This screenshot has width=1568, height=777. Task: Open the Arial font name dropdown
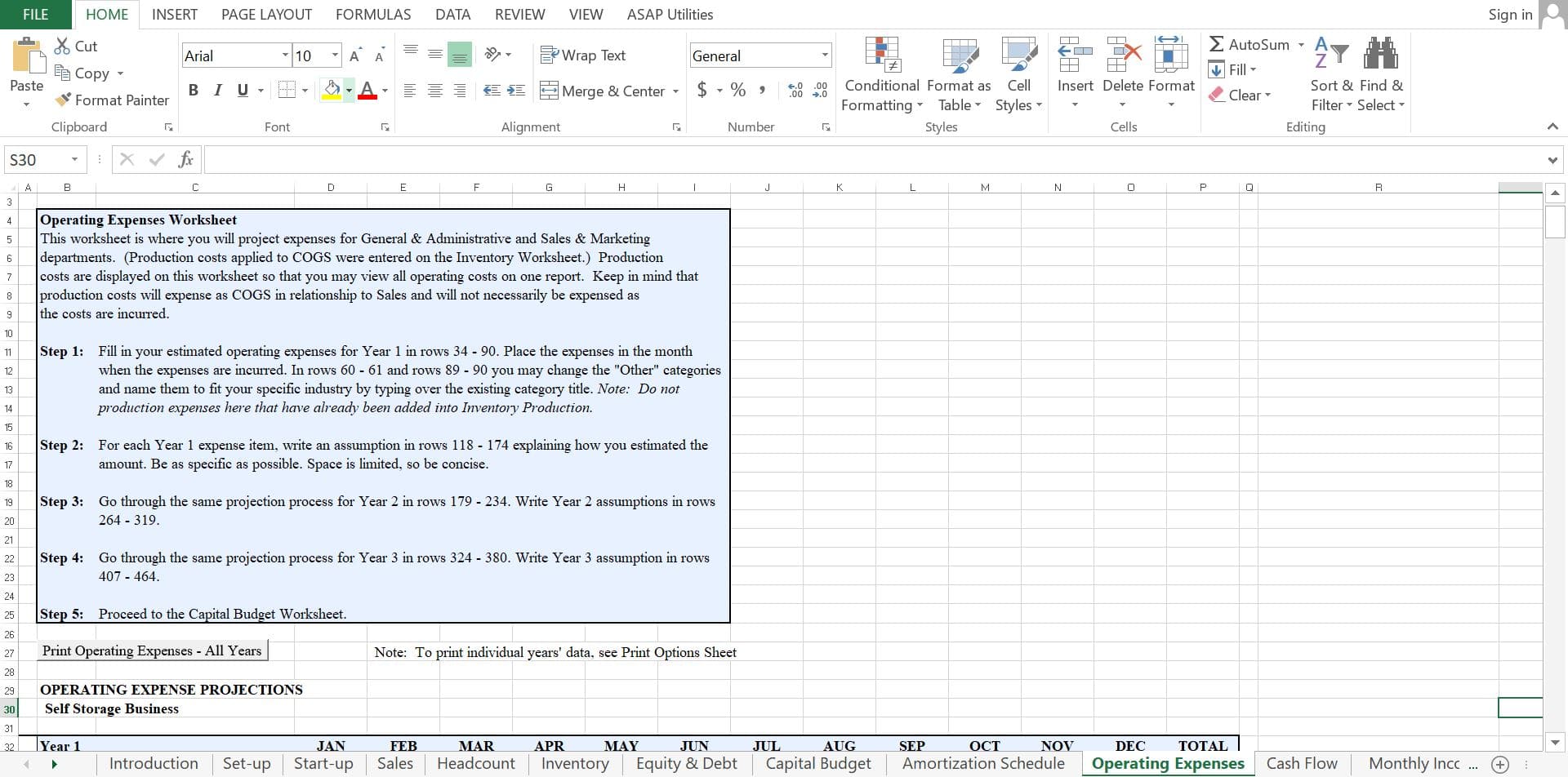[285, 55]
